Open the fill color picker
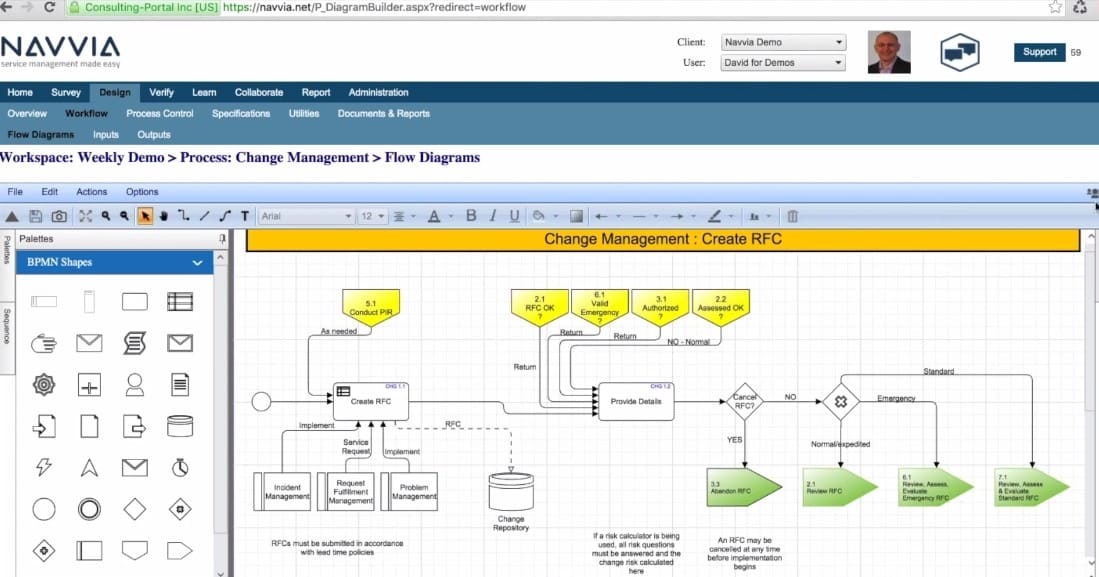 pyautogui.click(x=540, y=216)
